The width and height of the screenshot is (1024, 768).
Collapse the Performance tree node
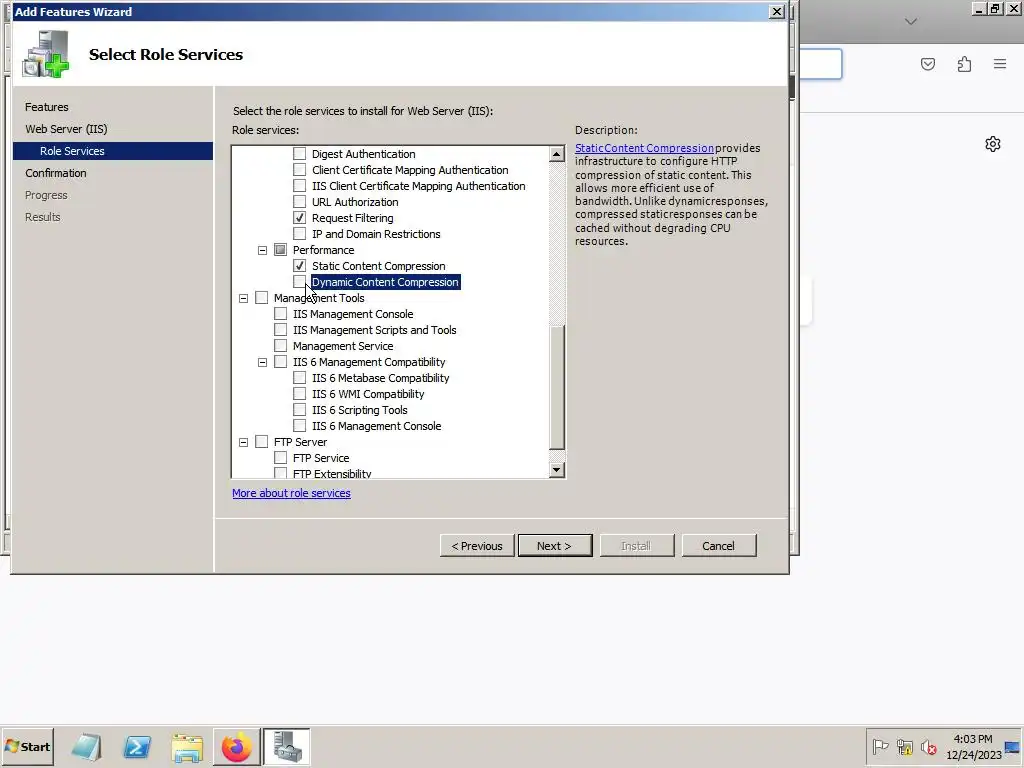(x=263, y=250)
